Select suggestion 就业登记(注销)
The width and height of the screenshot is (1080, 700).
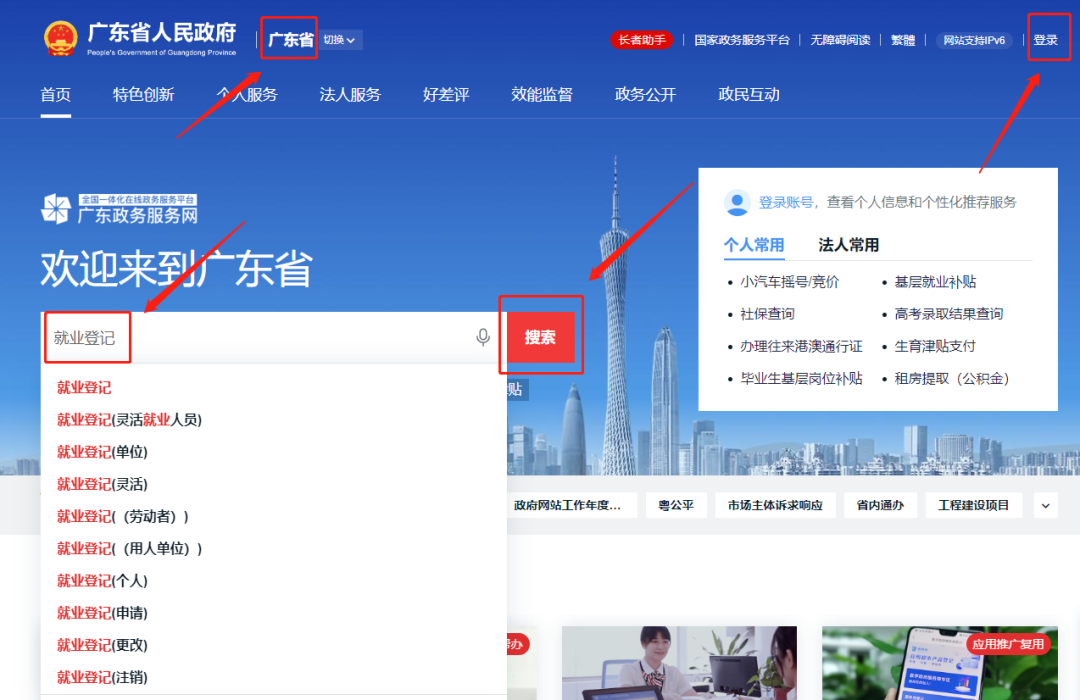pyautogui.click(x=102, y=677)
